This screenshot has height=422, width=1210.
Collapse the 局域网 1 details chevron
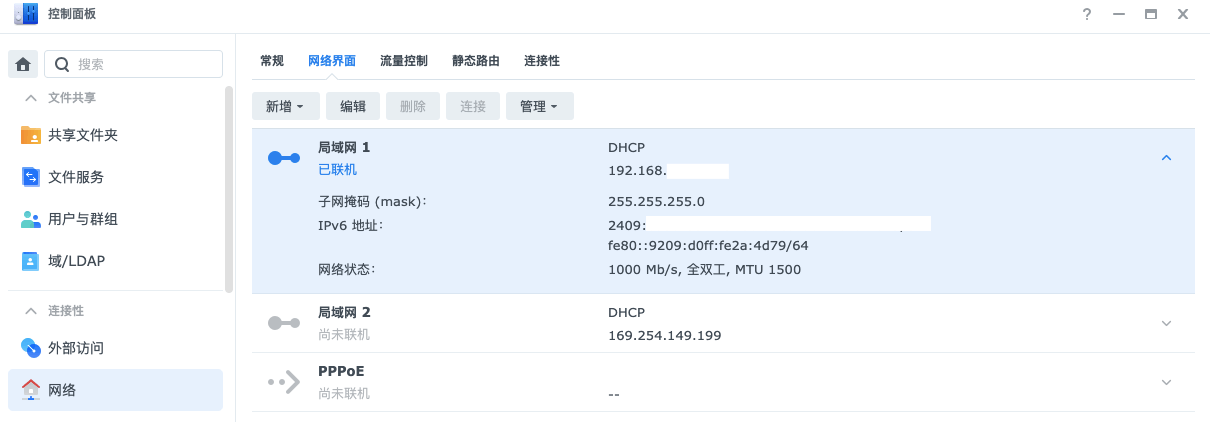click(1166, 158)
